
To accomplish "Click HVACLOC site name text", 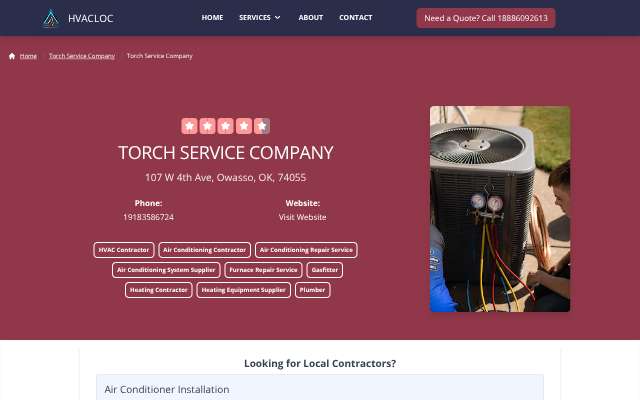I will tap(91, 18).
